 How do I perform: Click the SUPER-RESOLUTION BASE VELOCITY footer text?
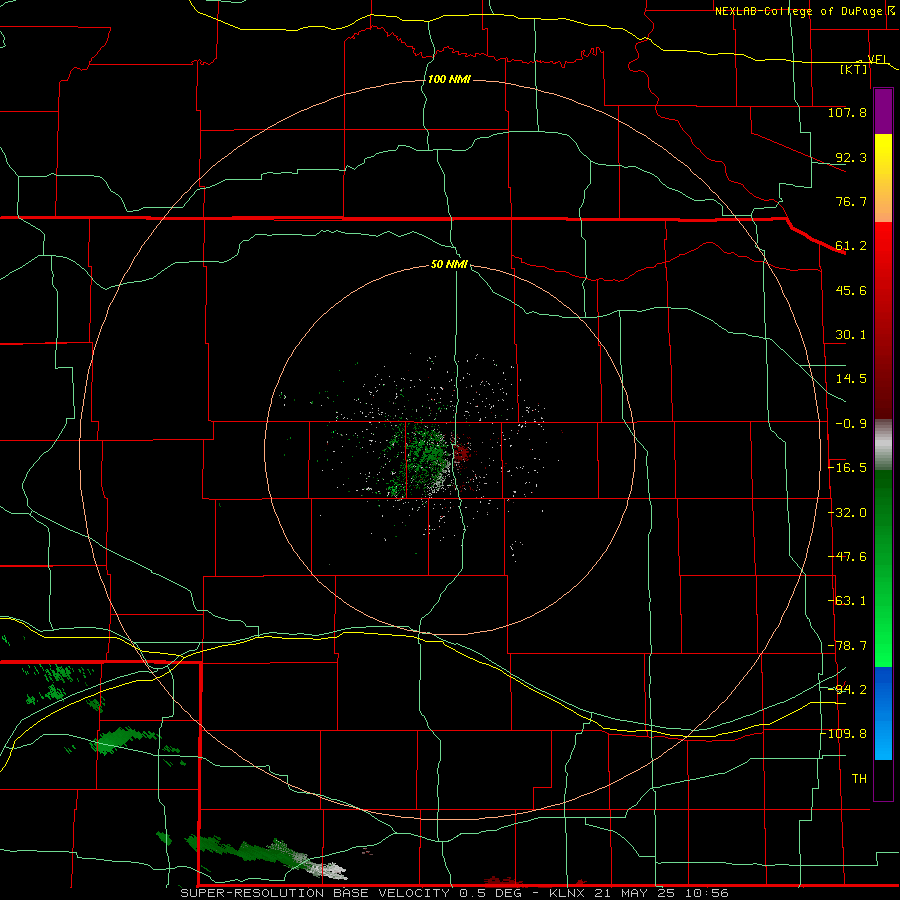point(316,893)
